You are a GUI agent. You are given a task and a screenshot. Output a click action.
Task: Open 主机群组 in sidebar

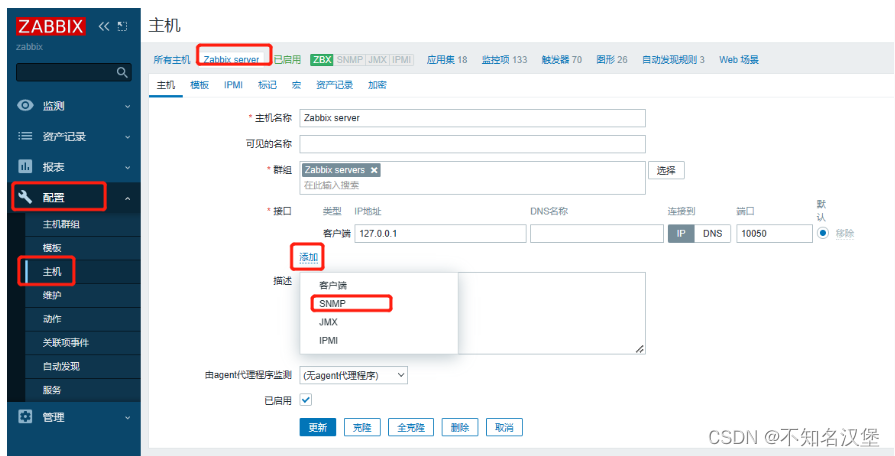tap(61, 224)
